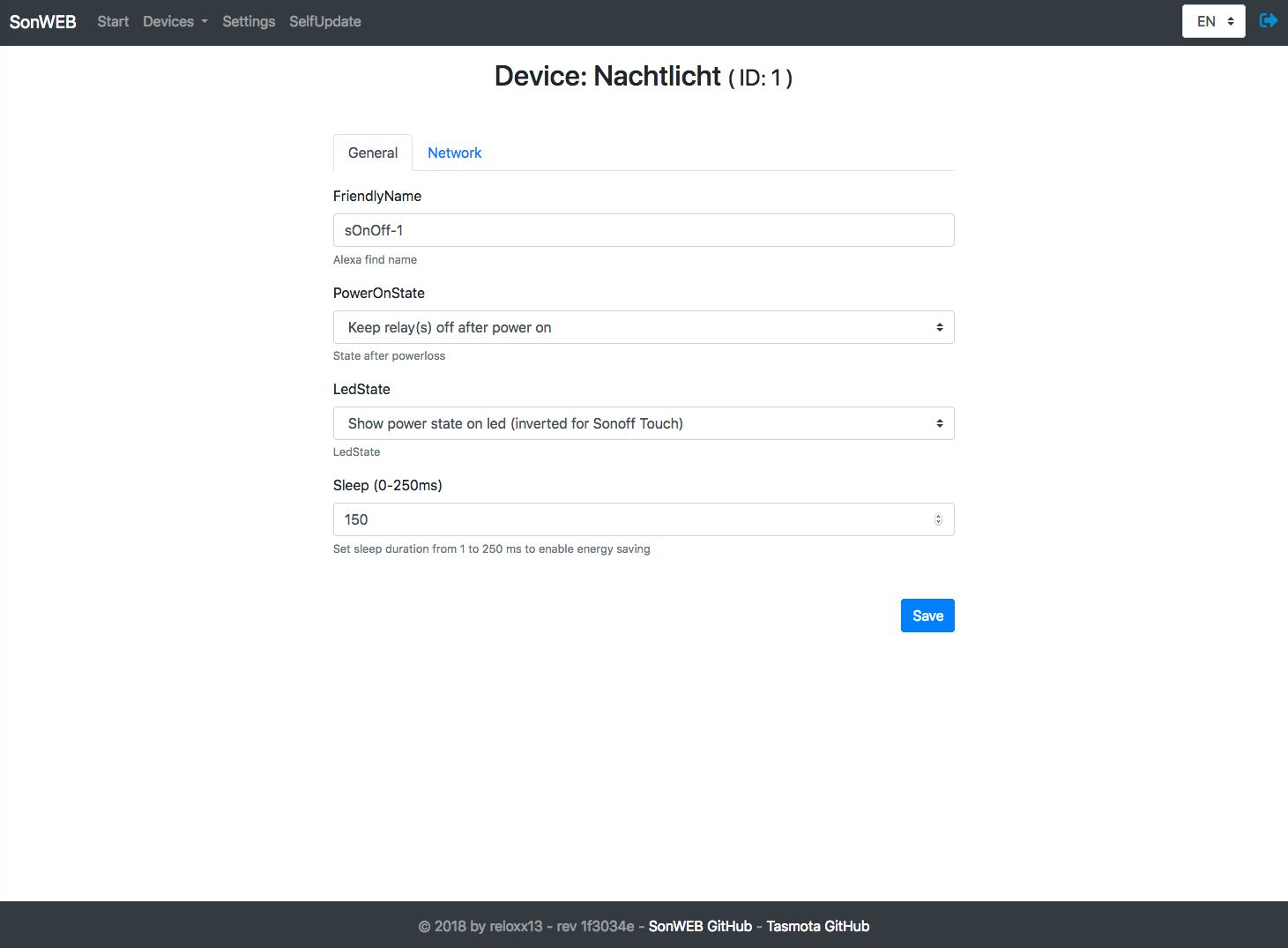Open the Tasmota GitHub footer link

tap(818, 926)
